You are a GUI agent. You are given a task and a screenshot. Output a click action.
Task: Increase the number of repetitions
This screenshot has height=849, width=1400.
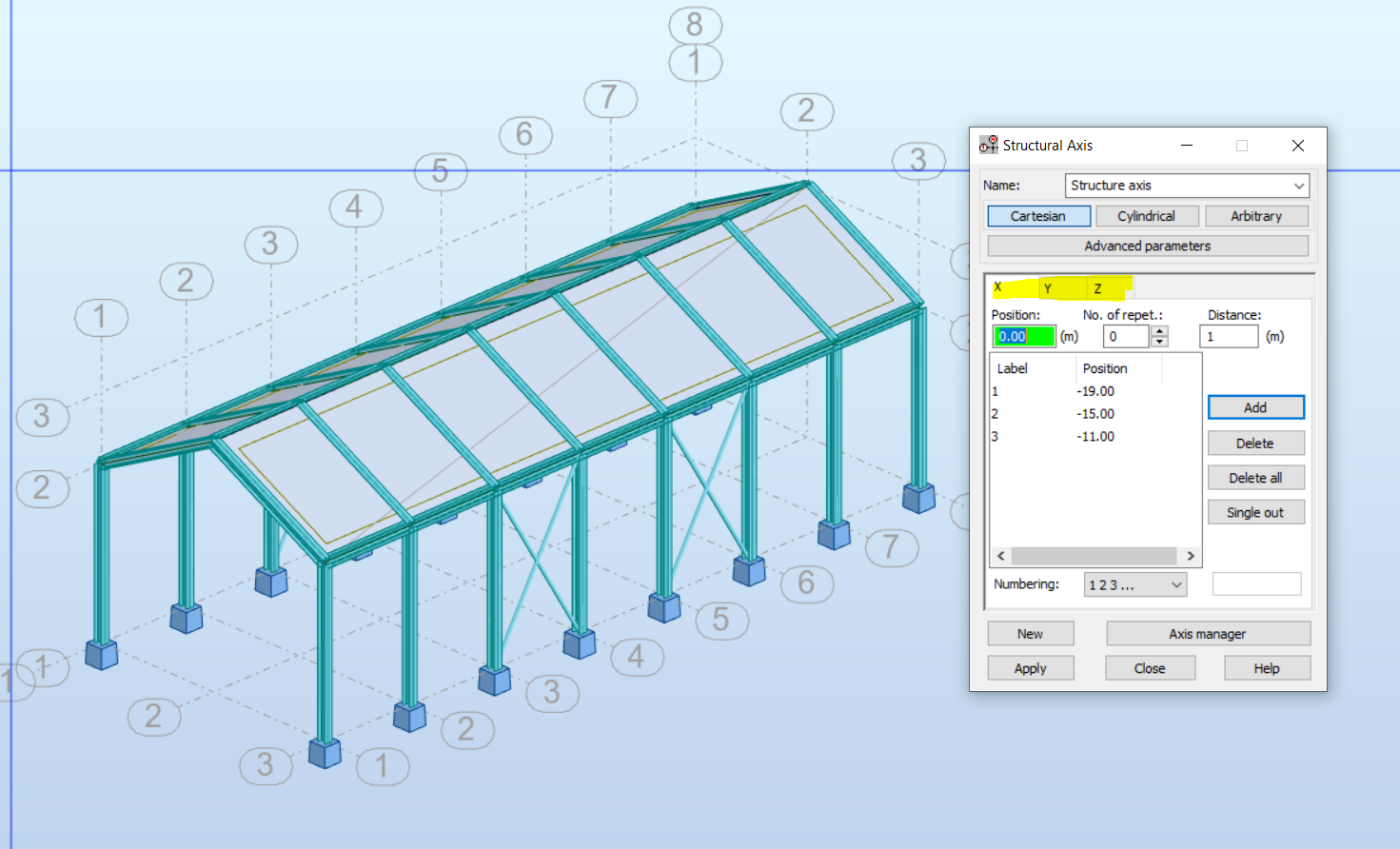(x=1159, y=331)
